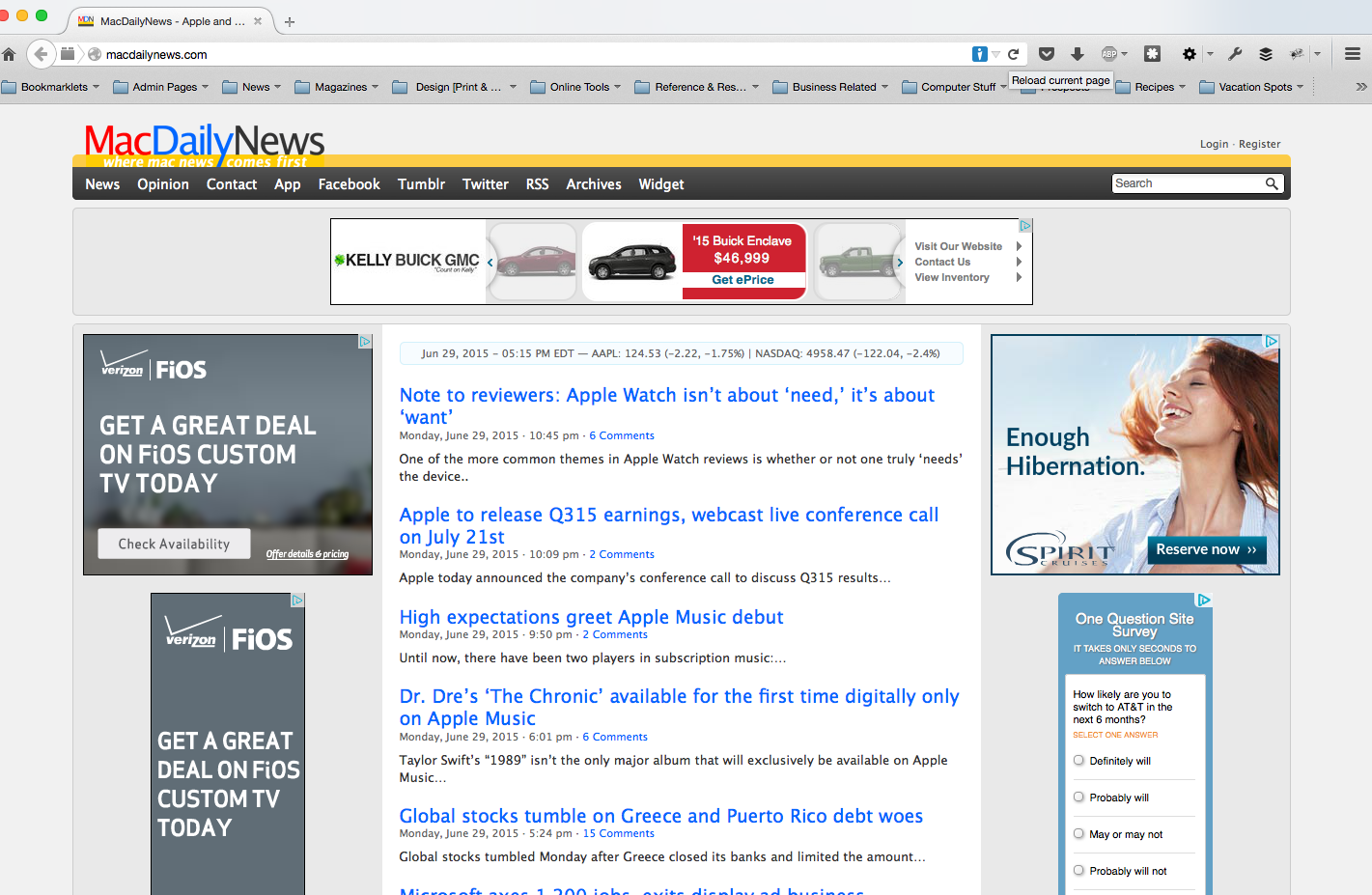Open AdChoices icon on Spirit Cruises ad

1272,341
